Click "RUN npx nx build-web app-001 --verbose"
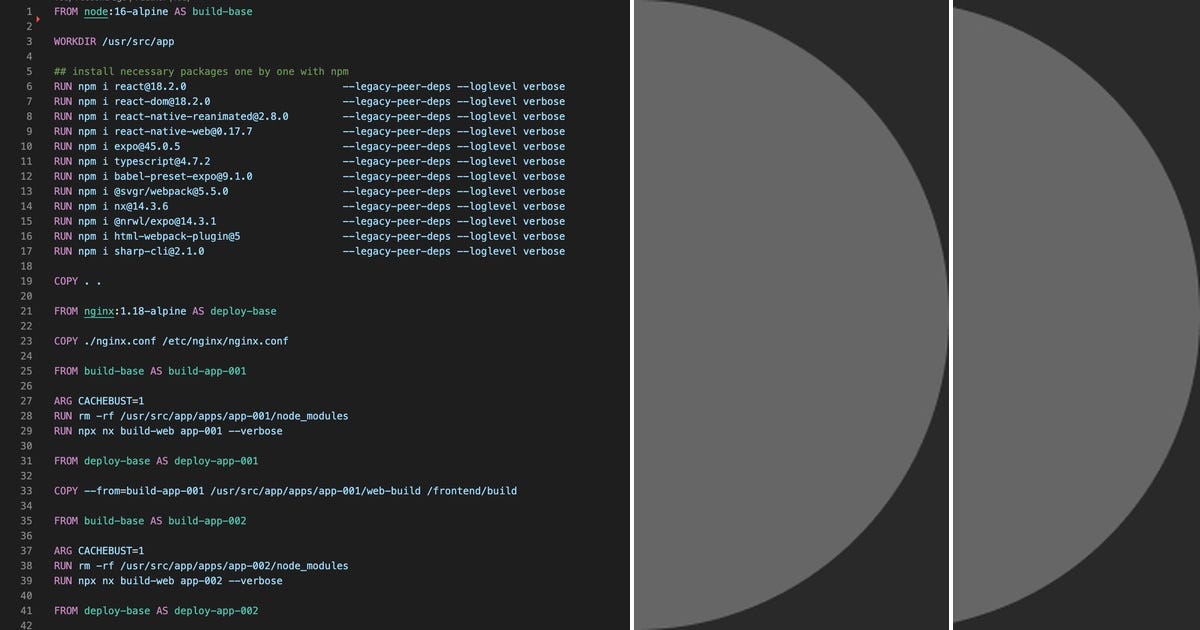Image resolution: width=1200 pixels, height=630 pixels. tap(168, 432)
